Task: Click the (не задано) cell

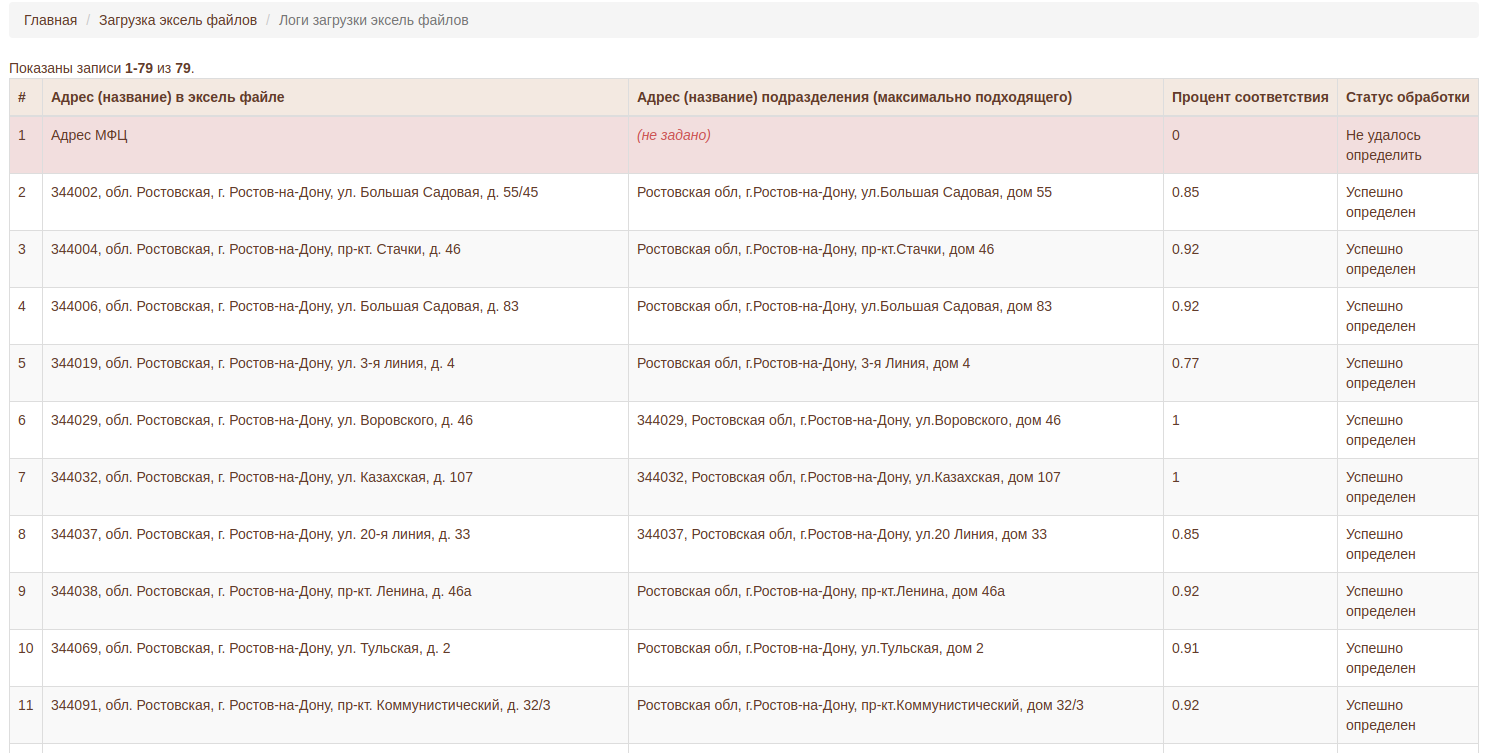Action: click(x=673, y=135)
